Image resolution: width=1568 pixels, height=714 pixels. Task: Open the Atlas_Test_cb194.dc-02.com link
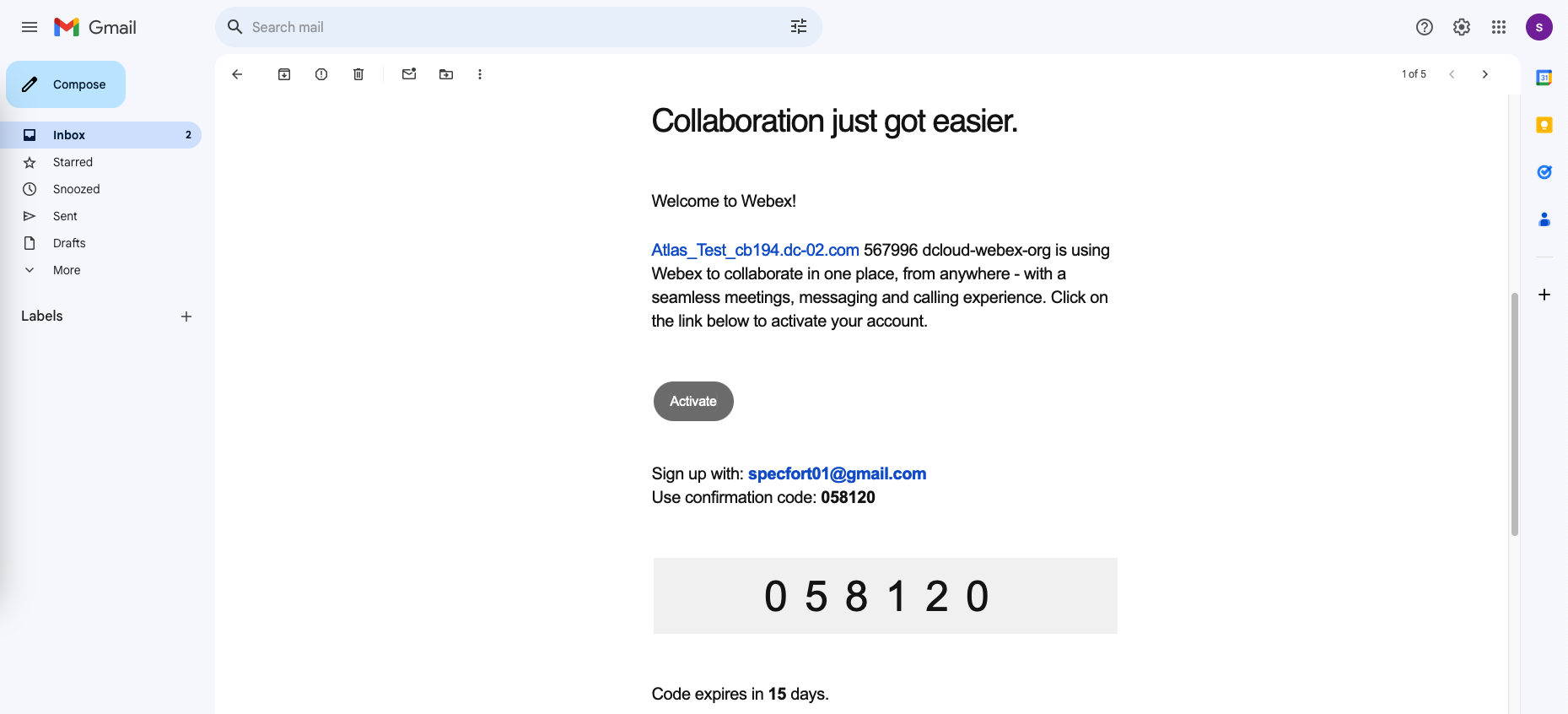755,251
